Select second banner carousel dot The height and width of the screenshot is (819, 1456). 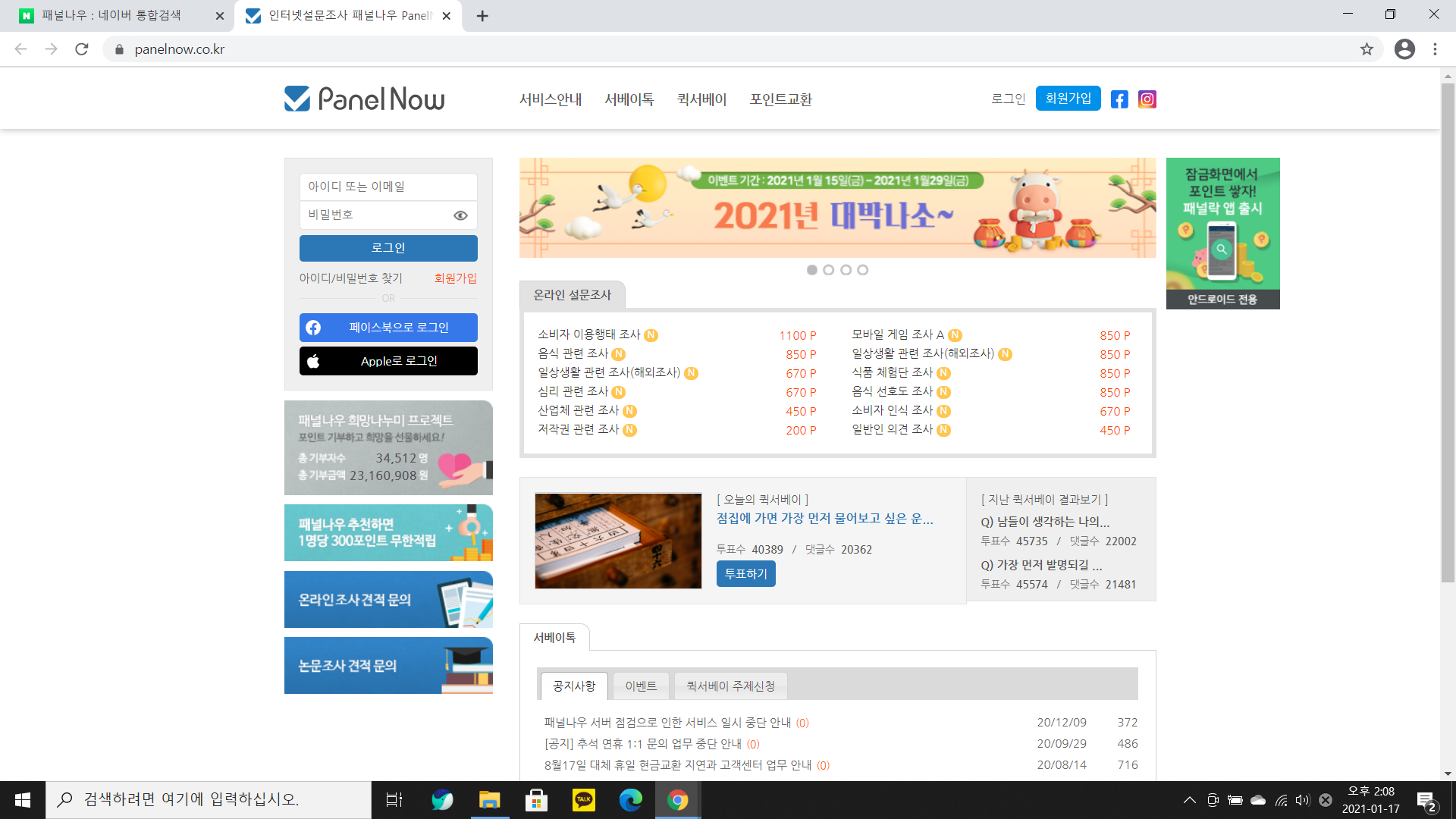pyautogui.click(x=828, y=270)
